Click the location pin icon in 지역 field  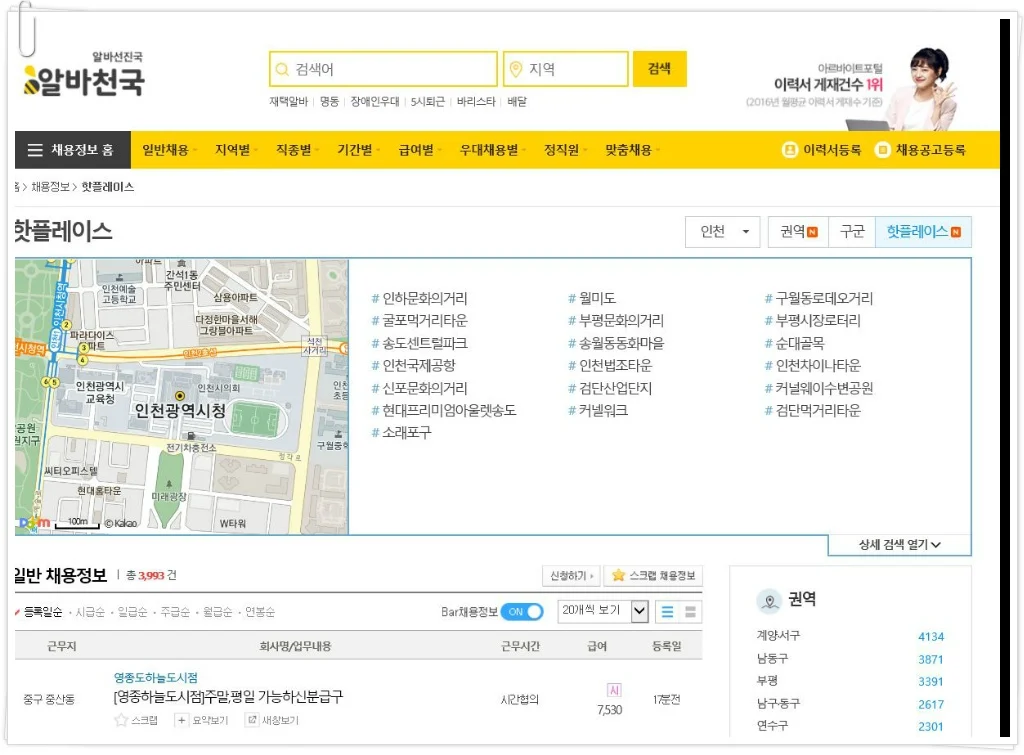(x=516, y=69)
